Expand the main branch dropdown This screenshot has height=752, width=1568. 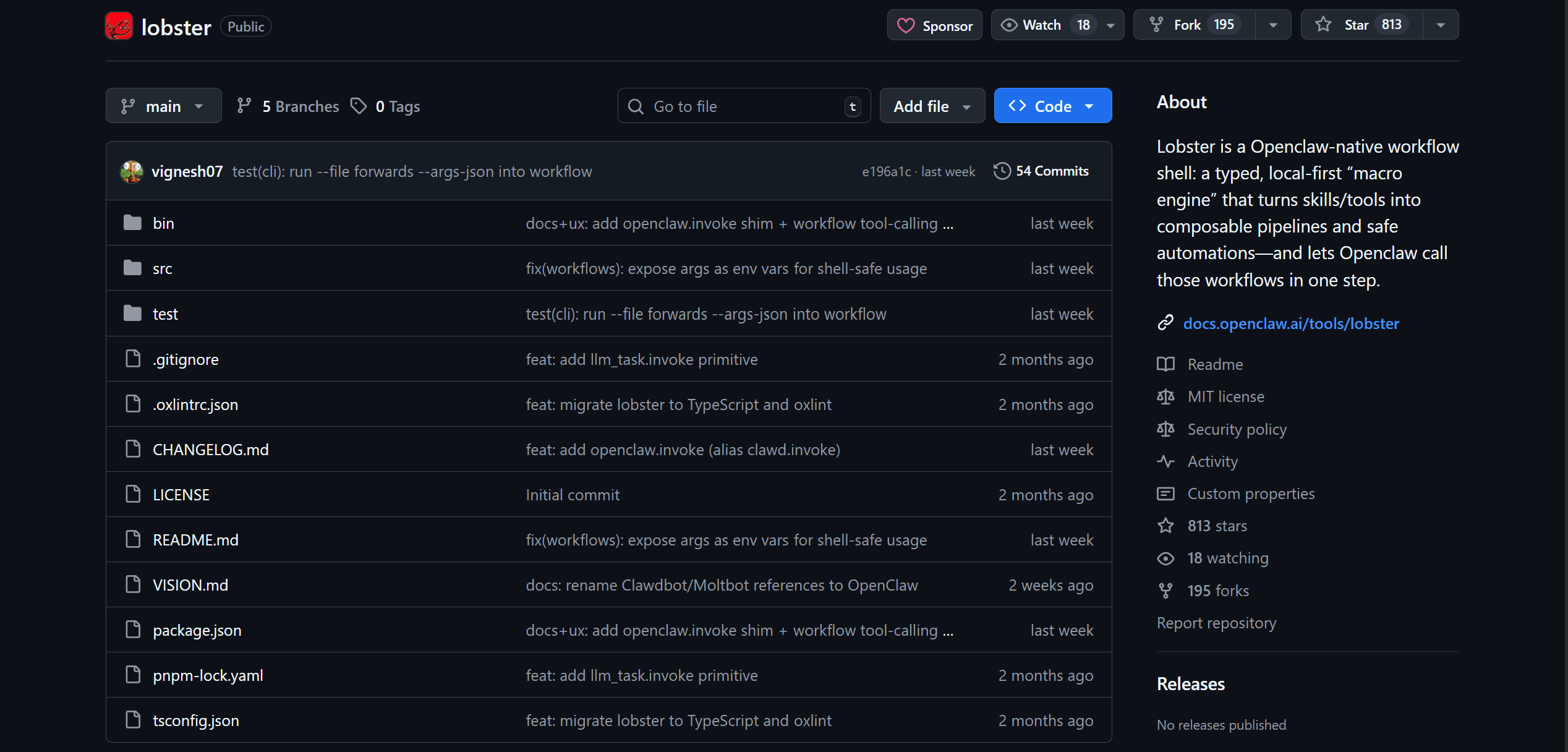click(x=163, y=106)
